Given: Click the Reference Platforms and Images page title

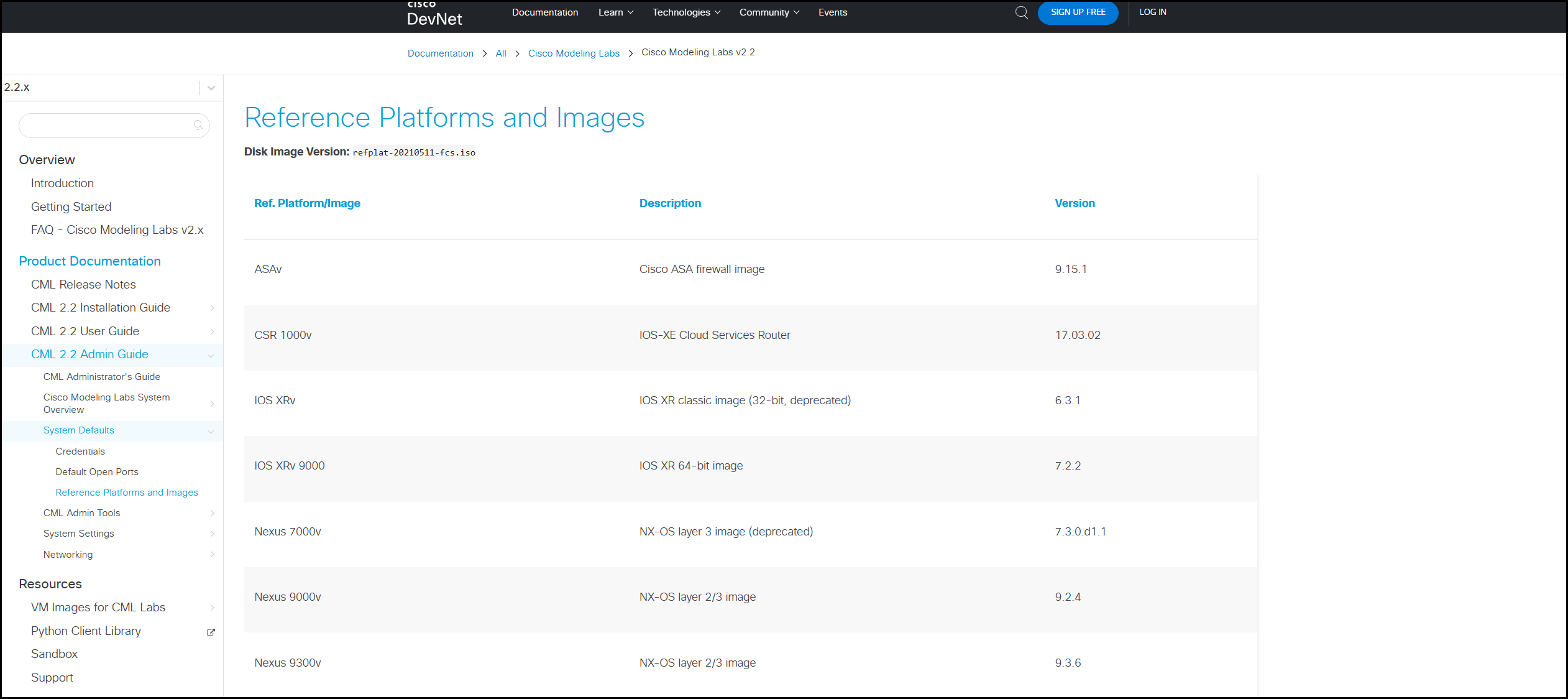Looking at the screenshot, I should coord(444,118).
